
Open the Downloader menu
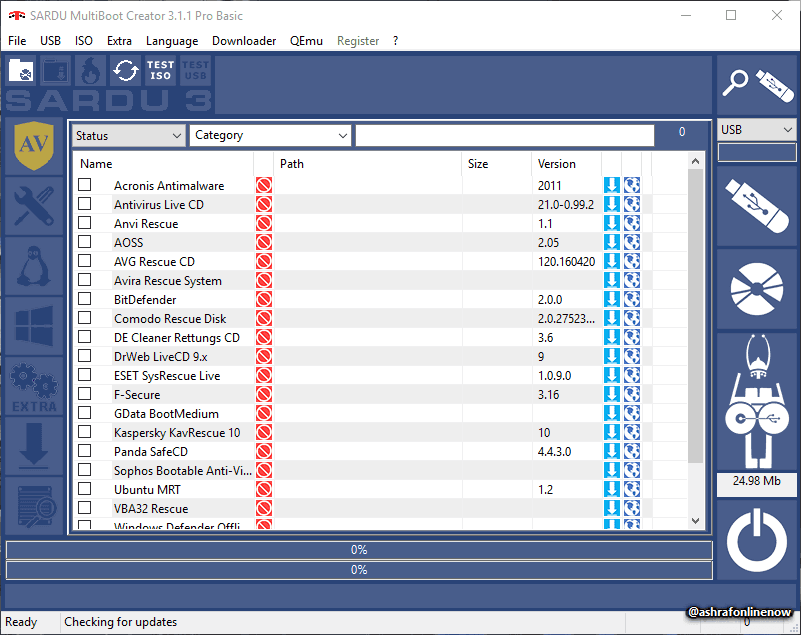click(x=244, y=41)
